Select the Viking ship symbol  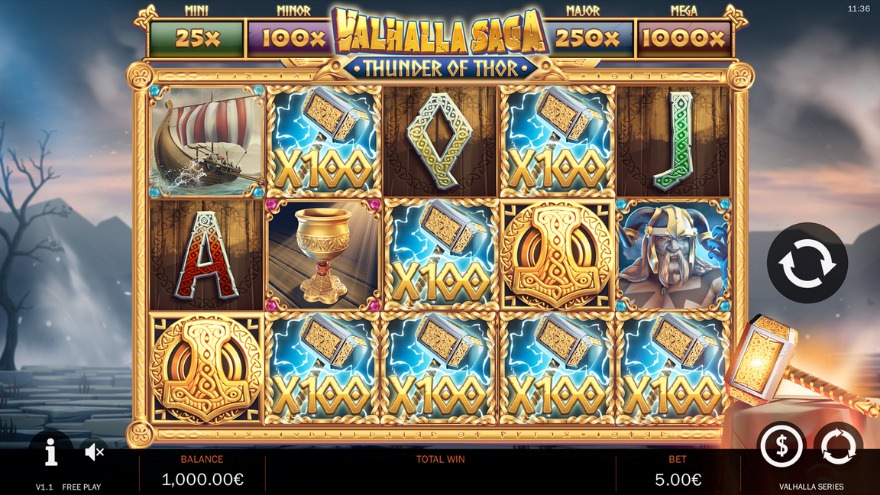click(x=207, y=141)
